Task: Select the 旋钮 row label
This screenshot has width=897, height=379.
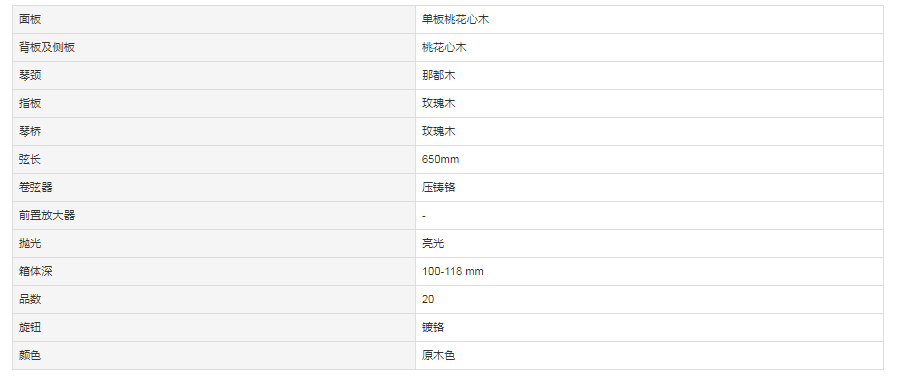Action: 30,328
